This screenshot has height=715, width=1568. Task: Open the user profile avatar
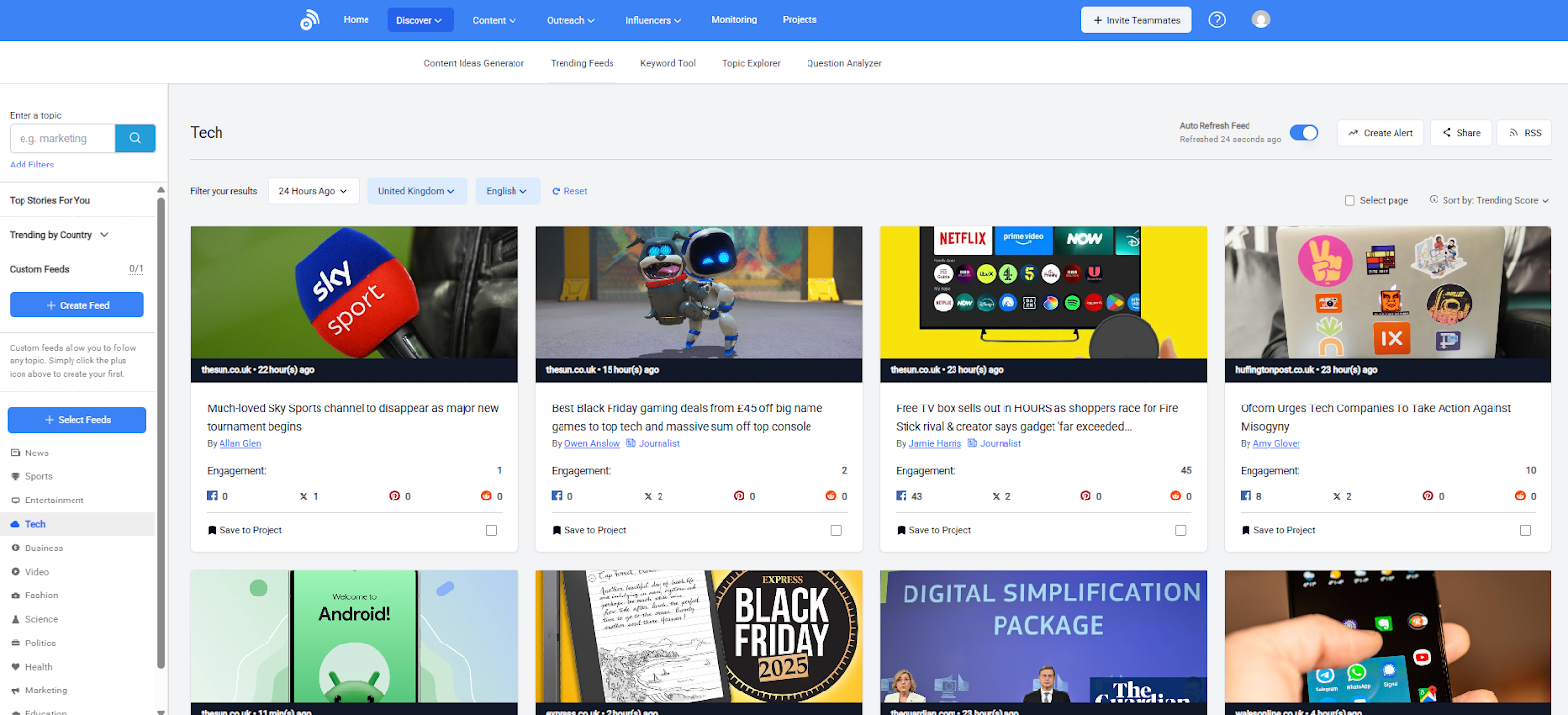1261,20
